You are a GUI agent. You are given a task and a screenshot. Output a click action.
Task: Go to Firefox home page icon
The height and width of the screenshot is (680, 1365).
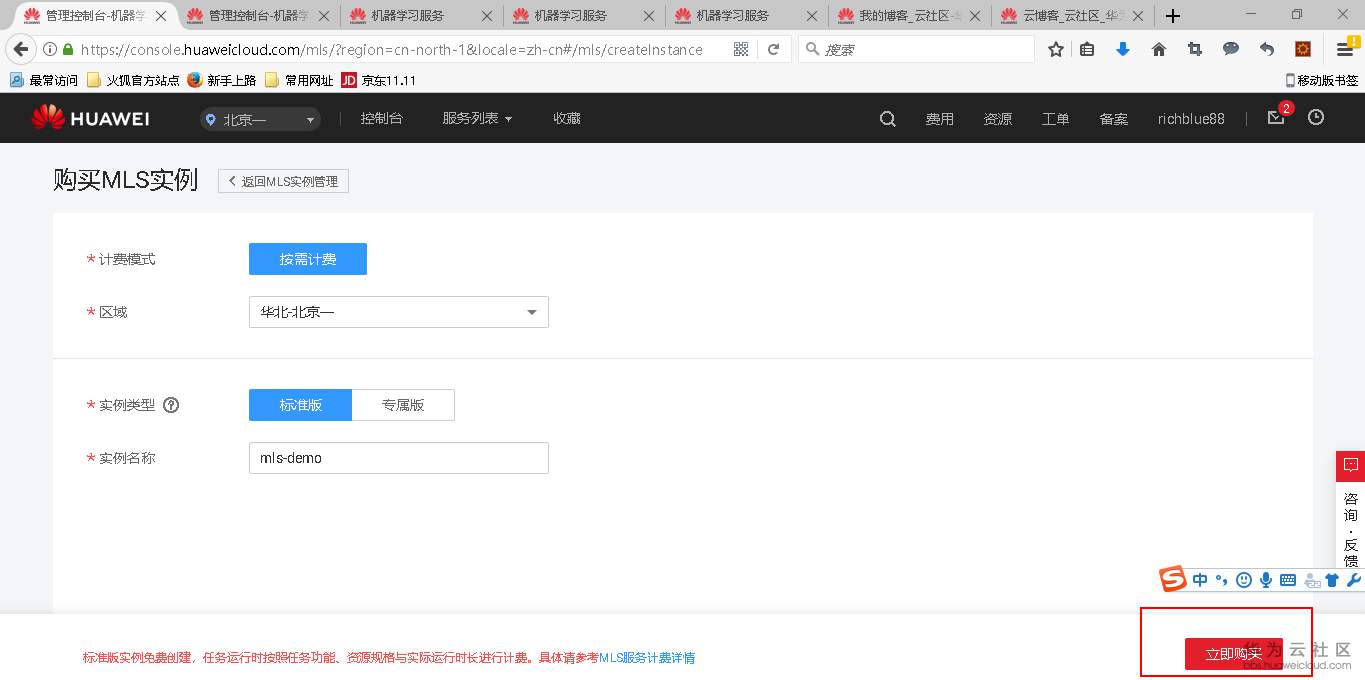(x=1158, y=48)
